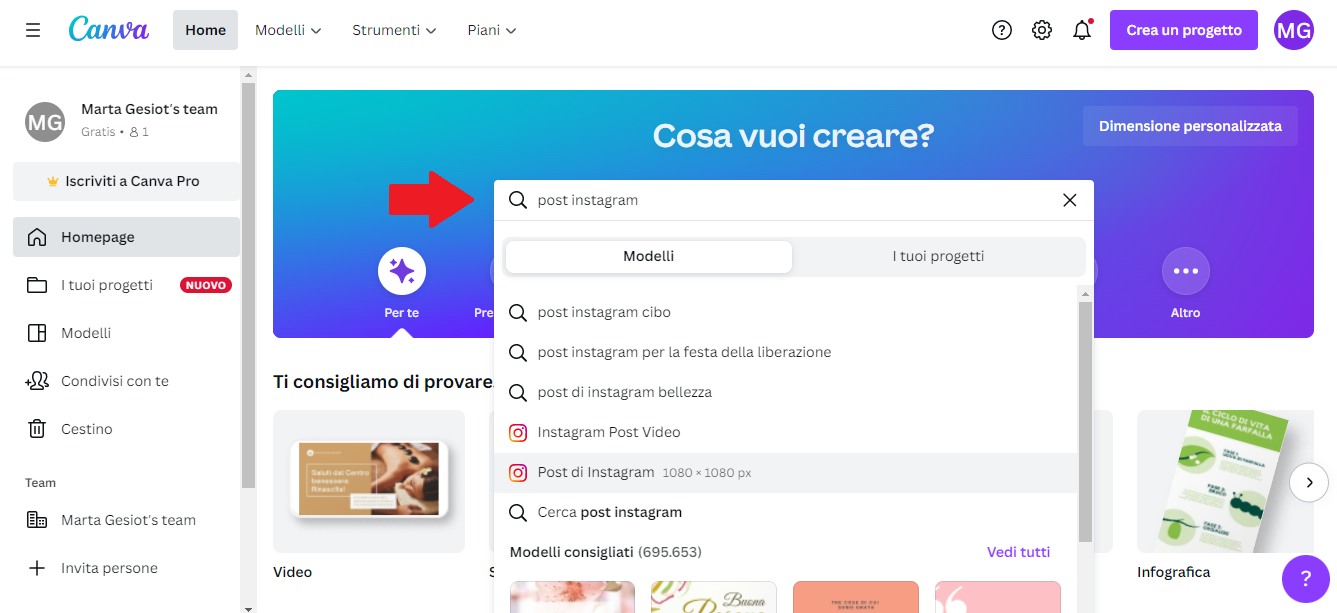Image resolution: width=1337 pixels, height=613 pixels.
Task: Open the hamburger menu
Action: click(x=32, y=29)
